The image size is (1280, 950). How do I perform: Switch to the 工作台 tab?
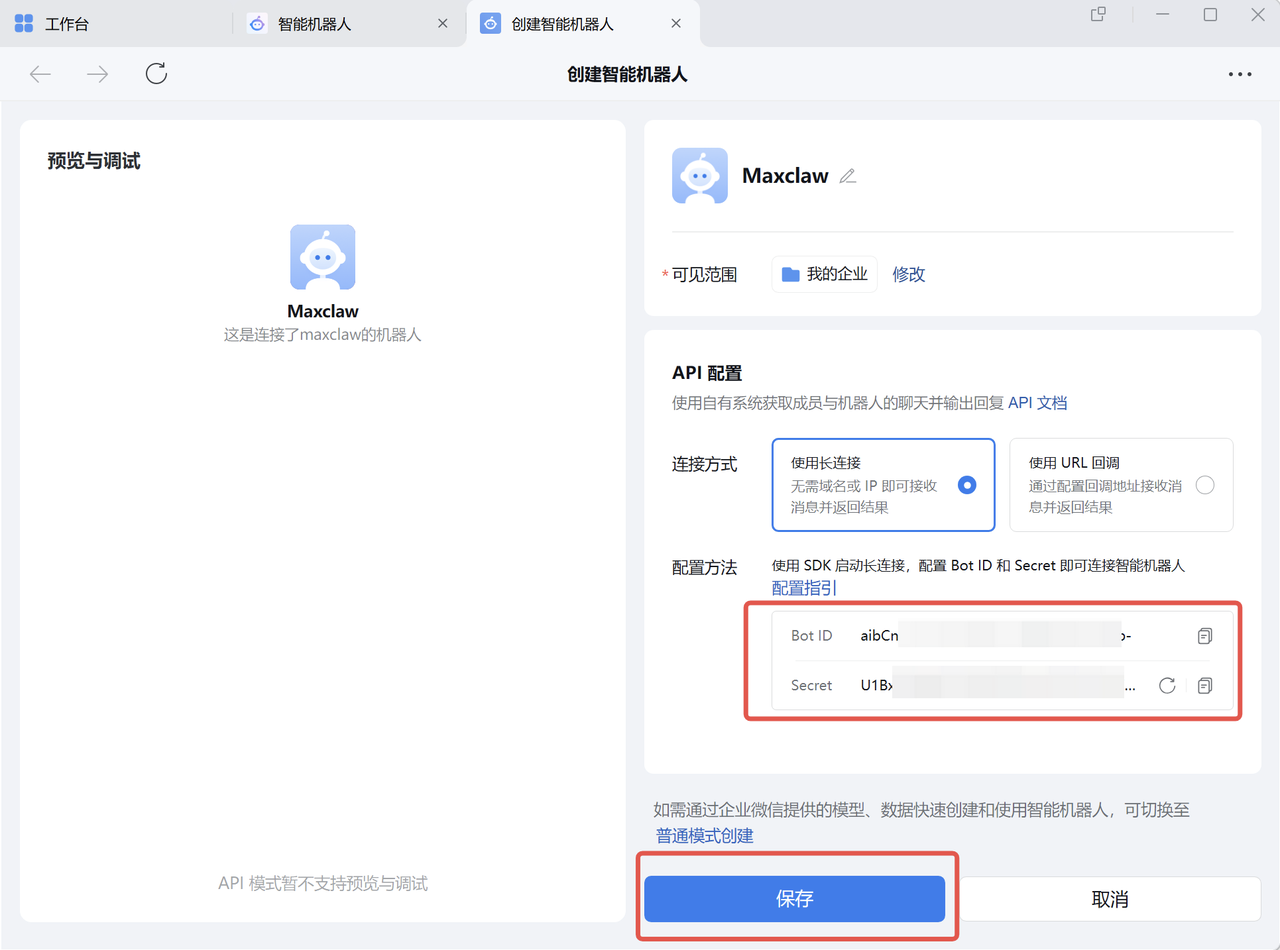click(66, 23)
